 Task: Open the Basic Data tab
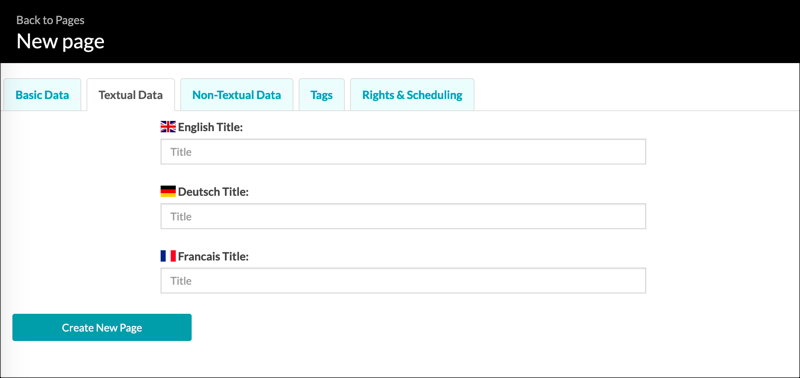42,94
